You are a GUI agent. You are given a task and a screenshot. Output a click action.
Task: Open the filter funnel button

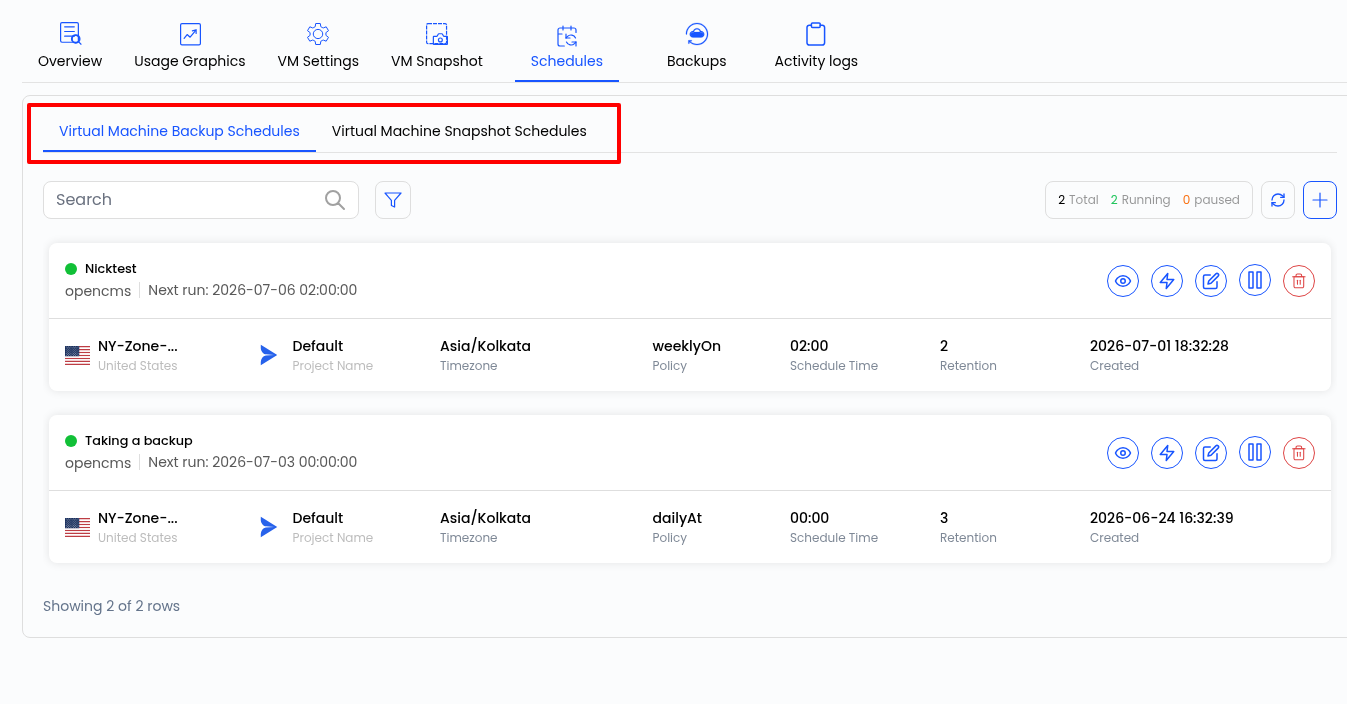pyautogui.click(x=393, y=200)
